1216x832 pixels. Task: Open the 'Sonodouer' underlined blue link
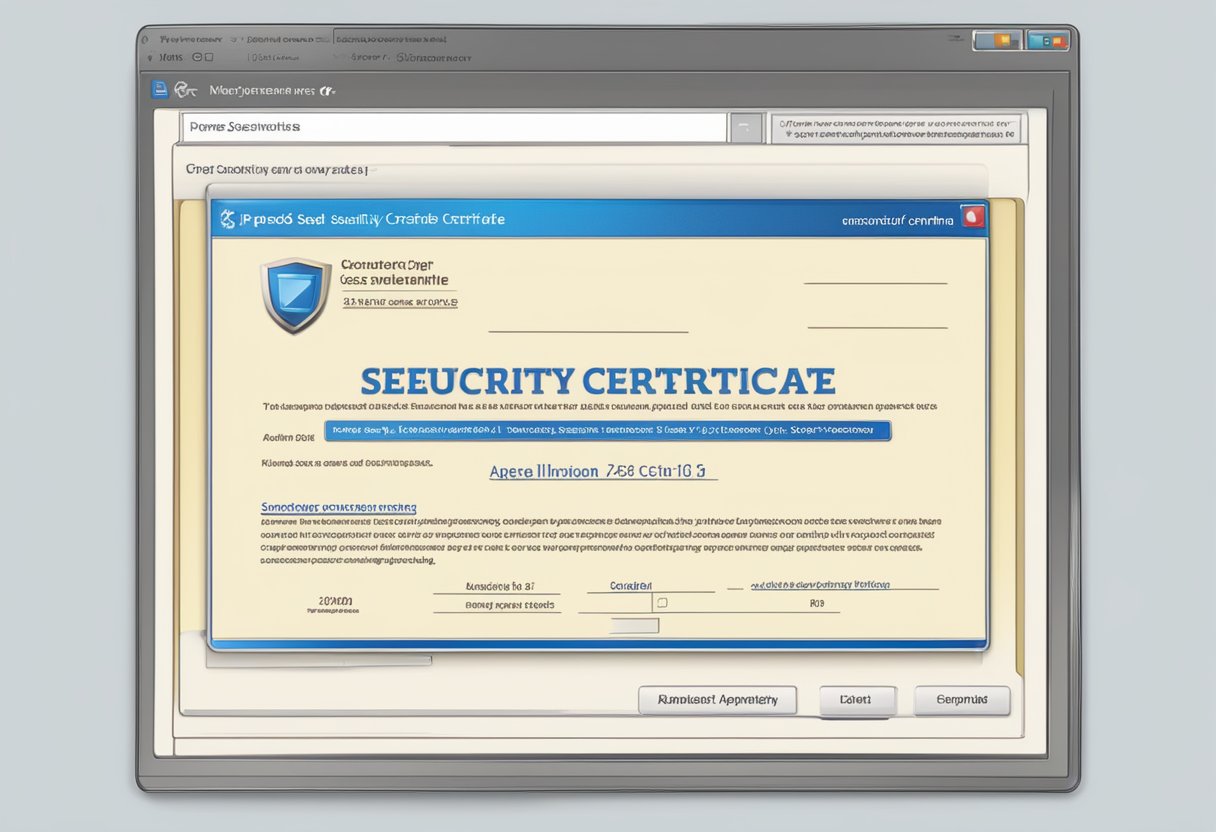click(x=339, y=508)
